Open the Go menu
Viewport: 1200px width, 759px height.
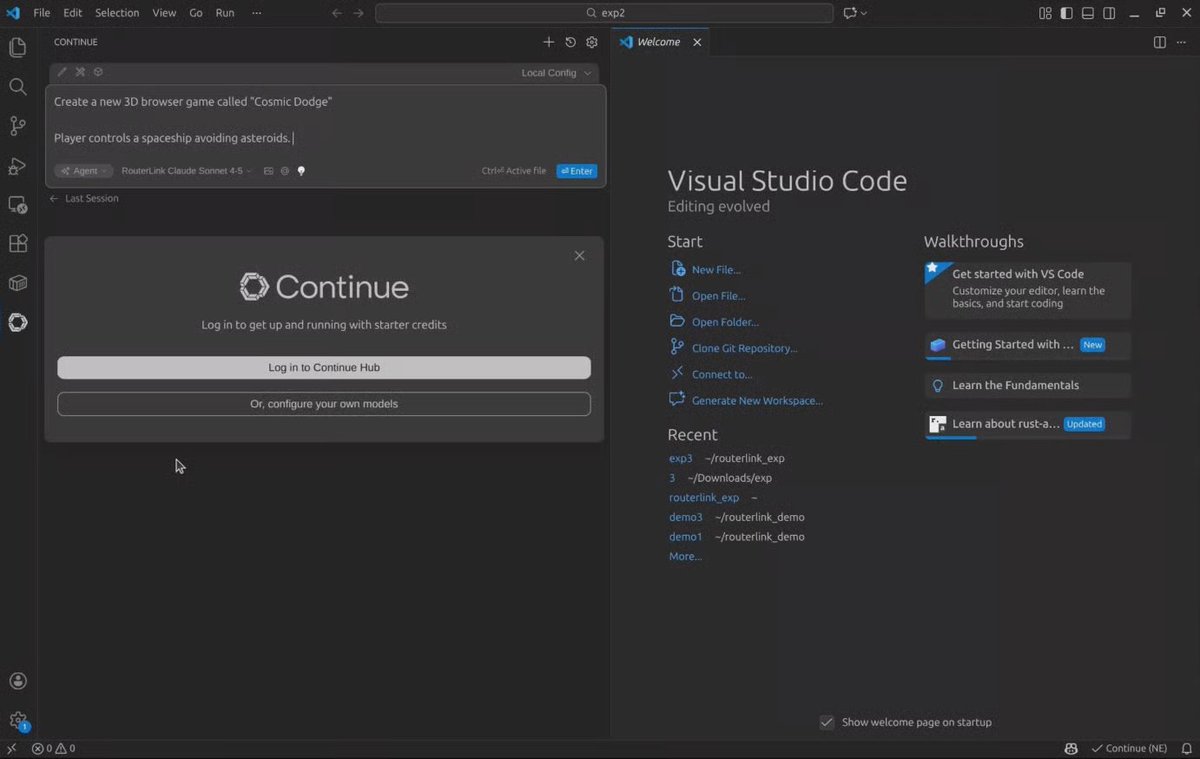point(196,13)
